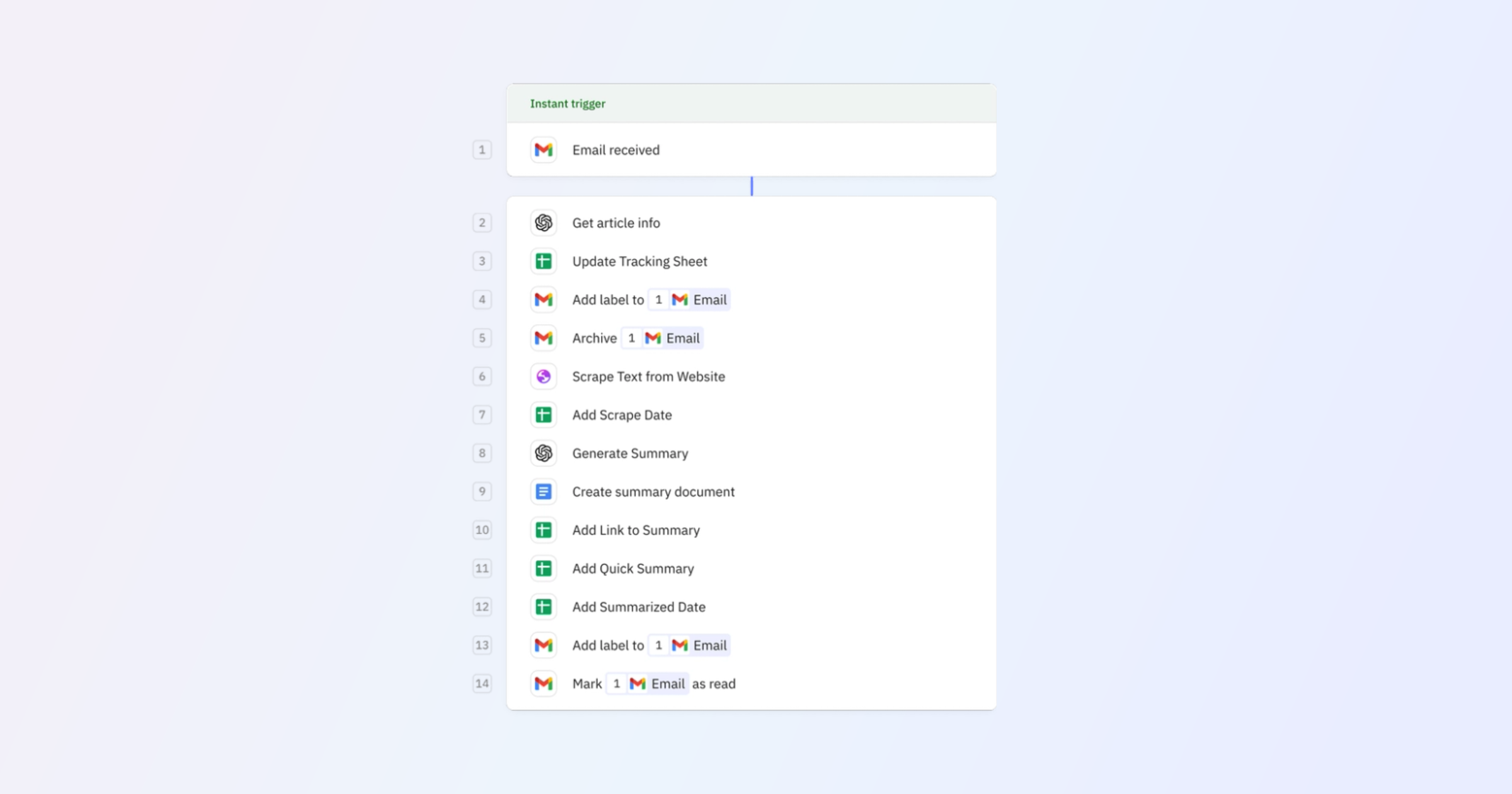Click the Gmail icon on Archive step
1512x794 pixels.
(x=543, y=338)
